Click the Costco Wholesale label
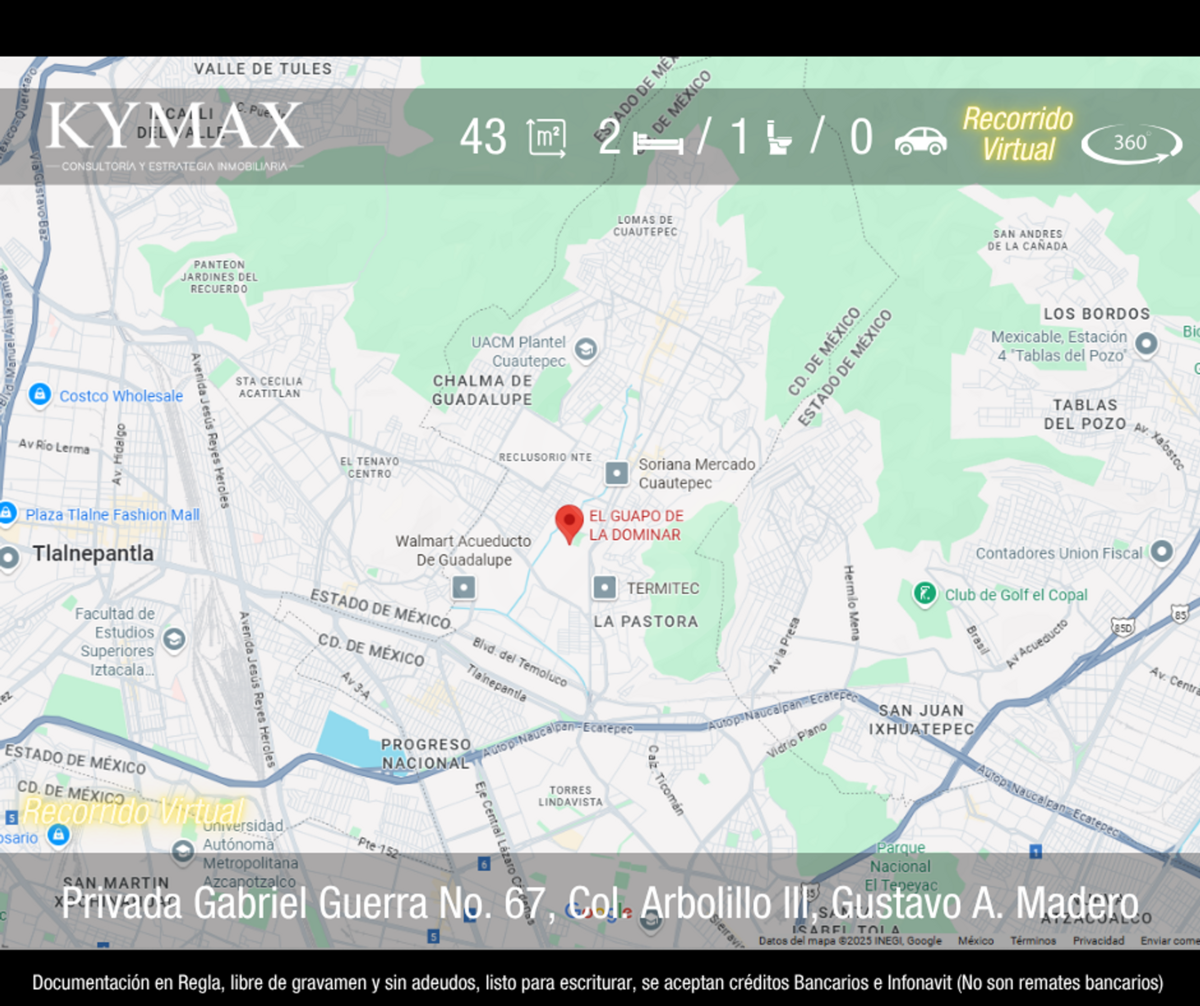This screenshot has height=1006, width=1200. 121,396
